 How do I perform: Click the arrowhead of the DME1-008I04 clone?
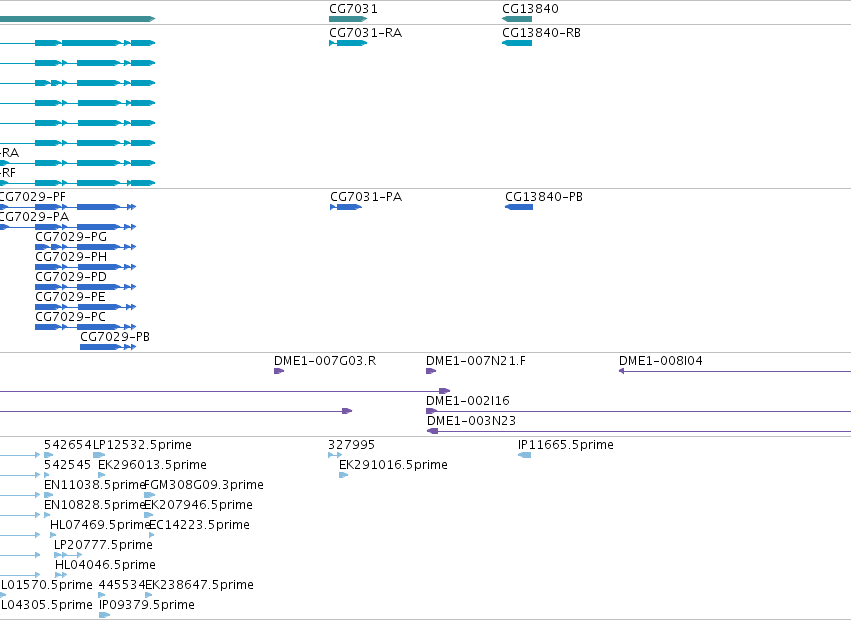(x=621, y=371)
